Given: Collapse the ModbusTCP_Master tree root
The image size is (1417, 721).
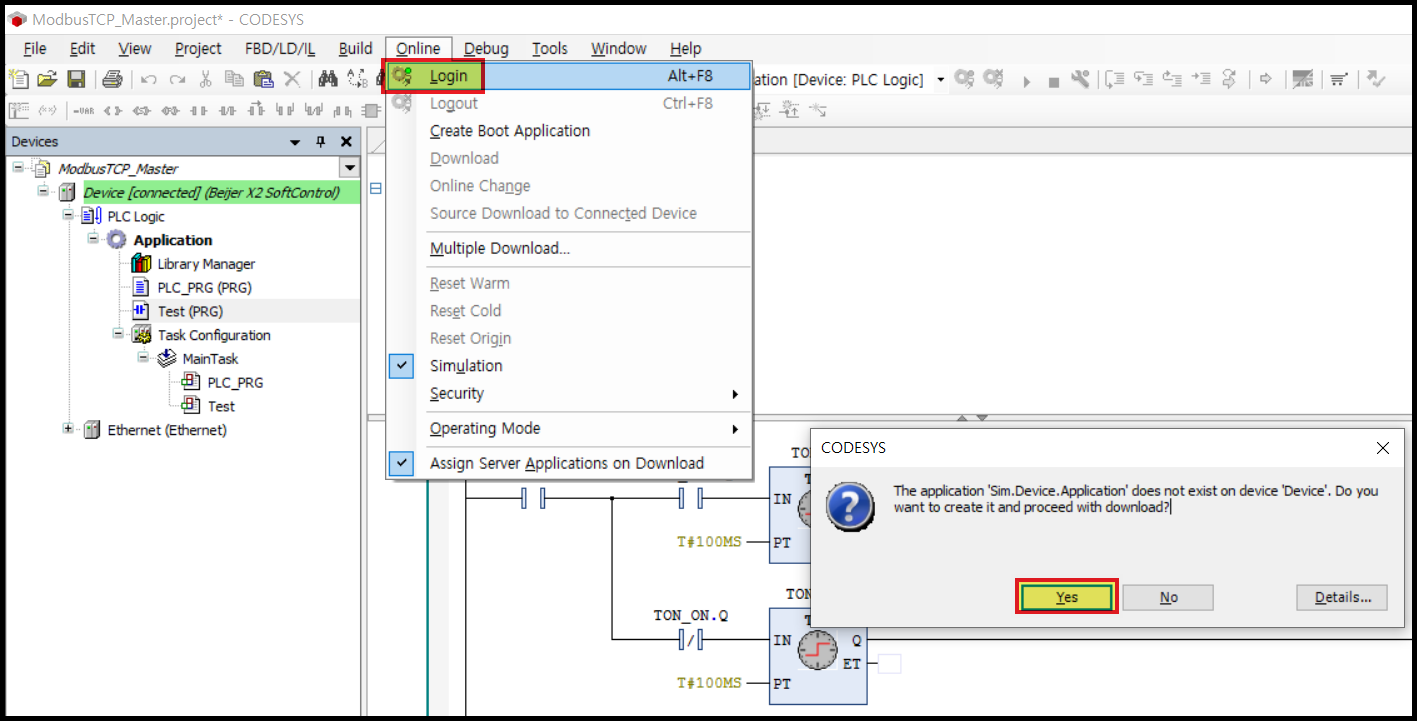Looking at the screenshot, I should click(x=18, y=167).
